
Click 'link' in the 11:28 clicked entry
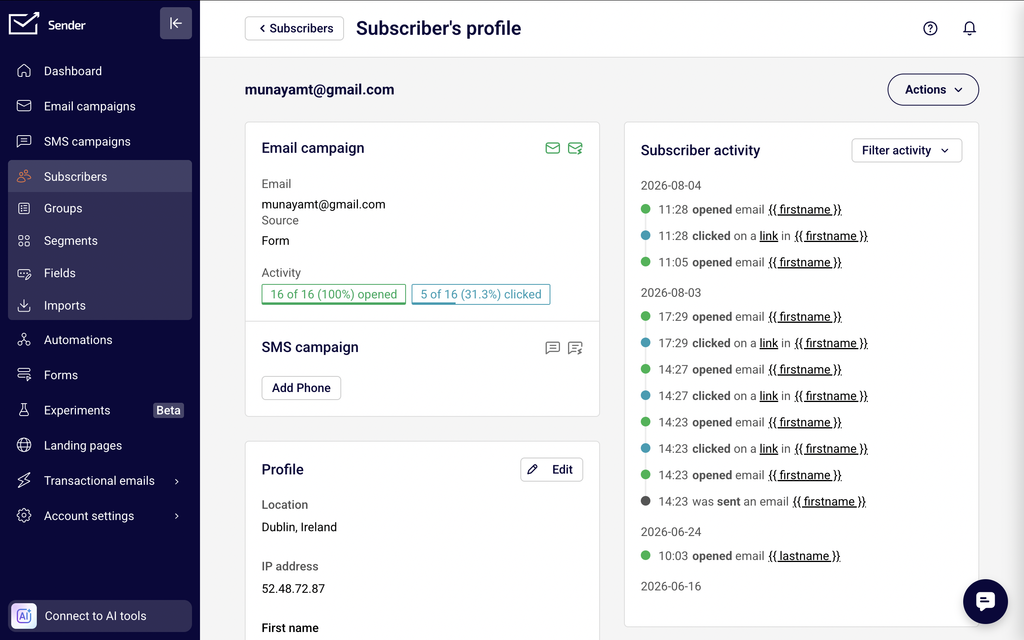point(769,236)
